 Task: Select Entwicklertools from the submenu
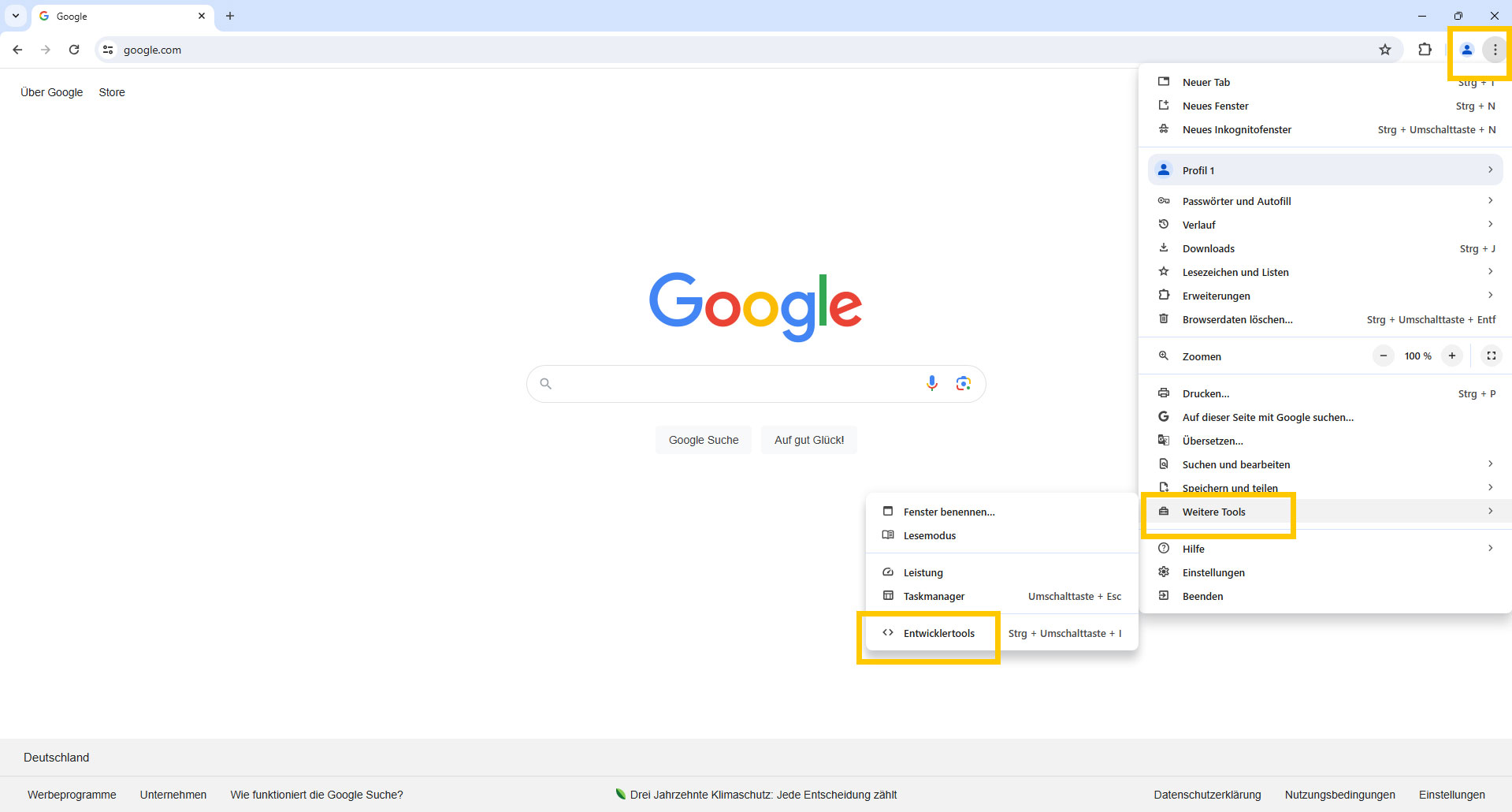point(938,633)
